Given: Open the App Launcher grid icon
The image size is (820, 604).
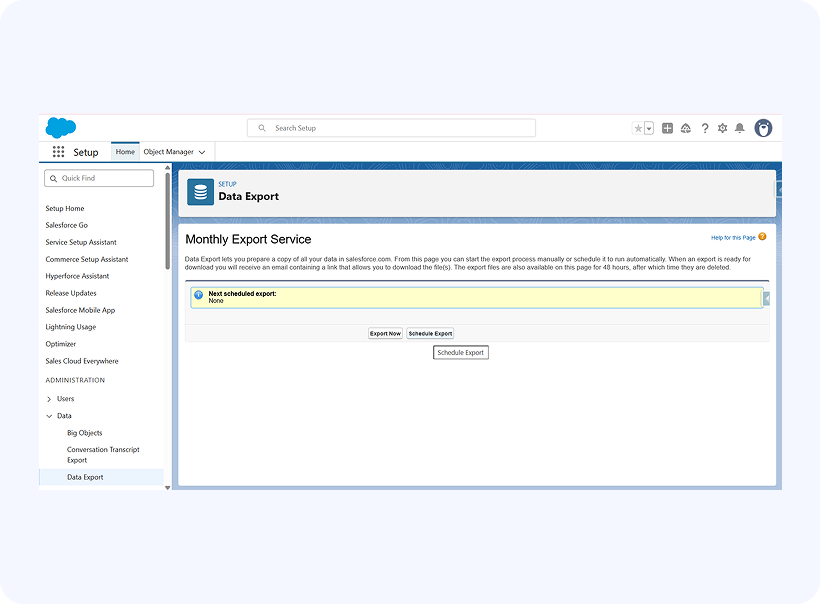Looking at the screenshot, I should (58, 152).
